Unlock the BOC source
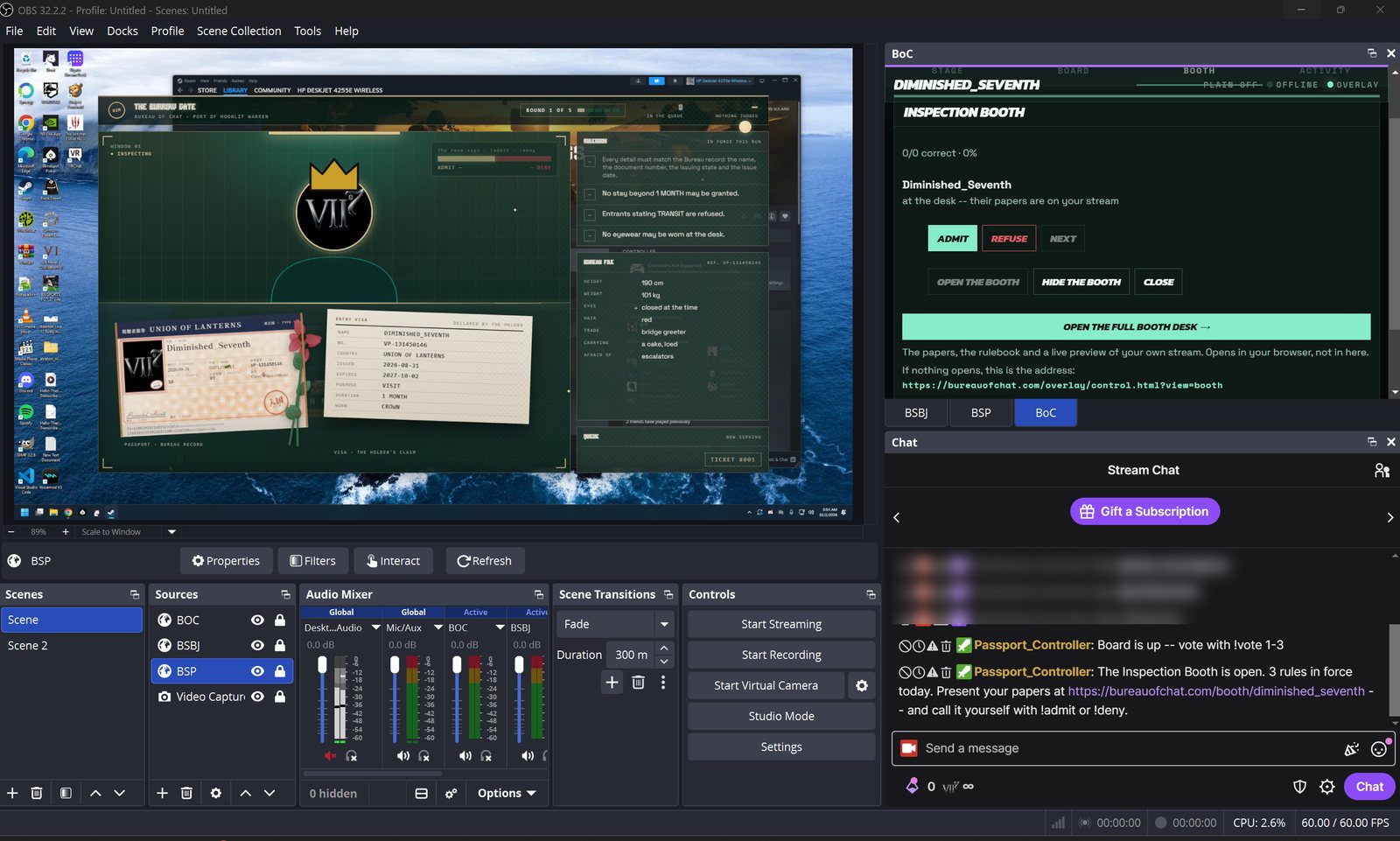The height and width of the screenshot is (841, 1400). pyautogui.click(x=280, y=620)
